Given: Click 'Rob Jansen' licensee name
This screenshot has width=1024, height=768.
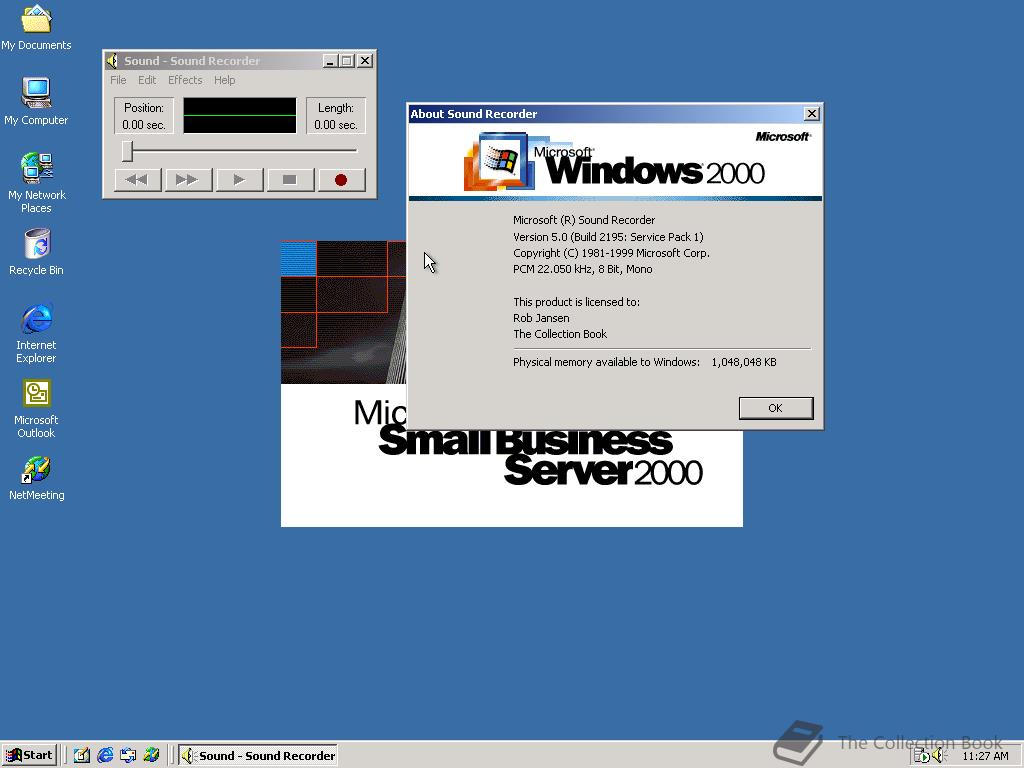Looking at the screenshot, I should click(x=541, y=318).
